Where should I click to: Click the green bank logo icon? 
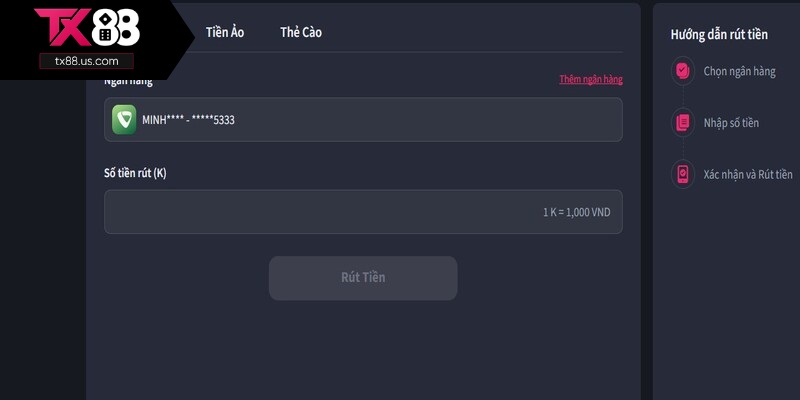pyautogui.click(x=124, y=120)
